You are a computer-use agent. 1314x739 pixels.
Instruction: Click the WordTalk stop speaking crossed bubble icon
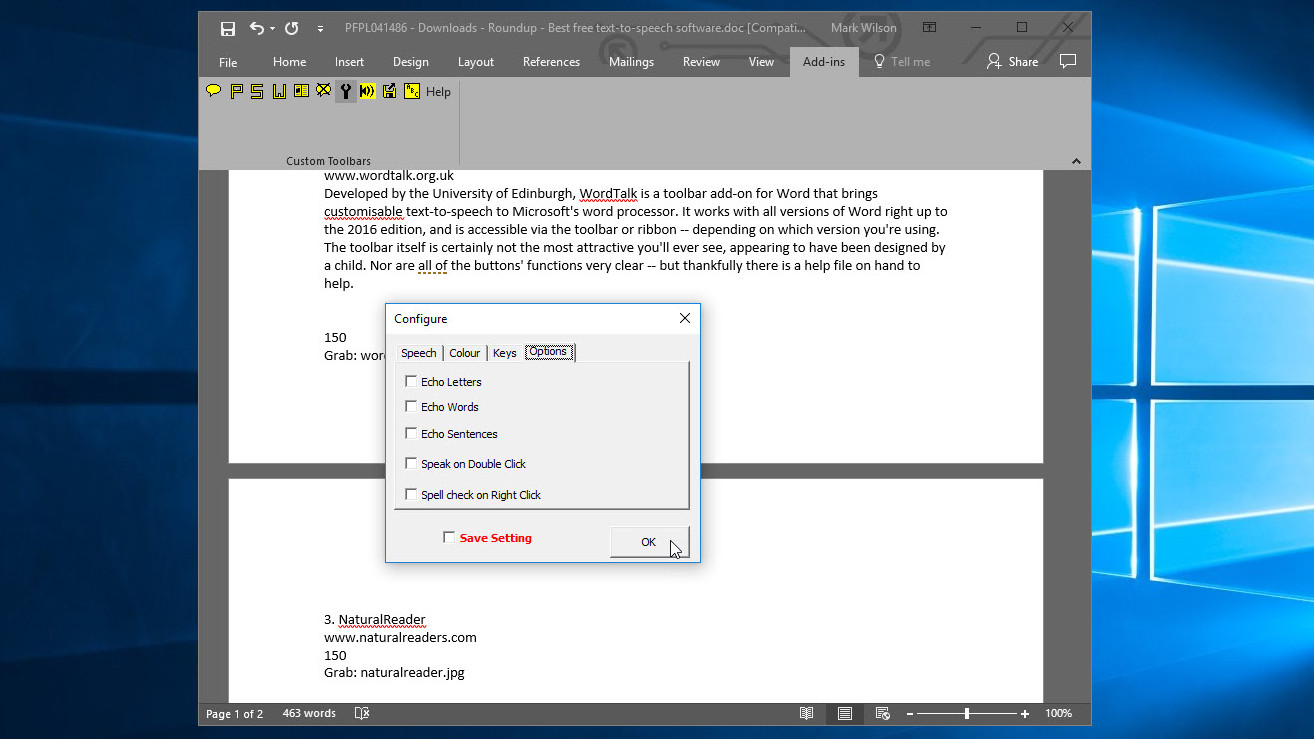(323, 91)
